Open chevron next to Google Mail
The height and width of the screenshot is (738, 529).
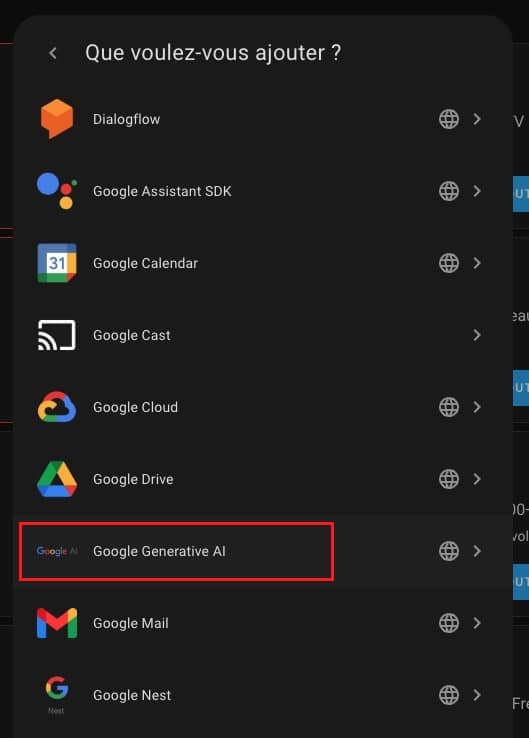pyautogui.click(x=477, y=623)
